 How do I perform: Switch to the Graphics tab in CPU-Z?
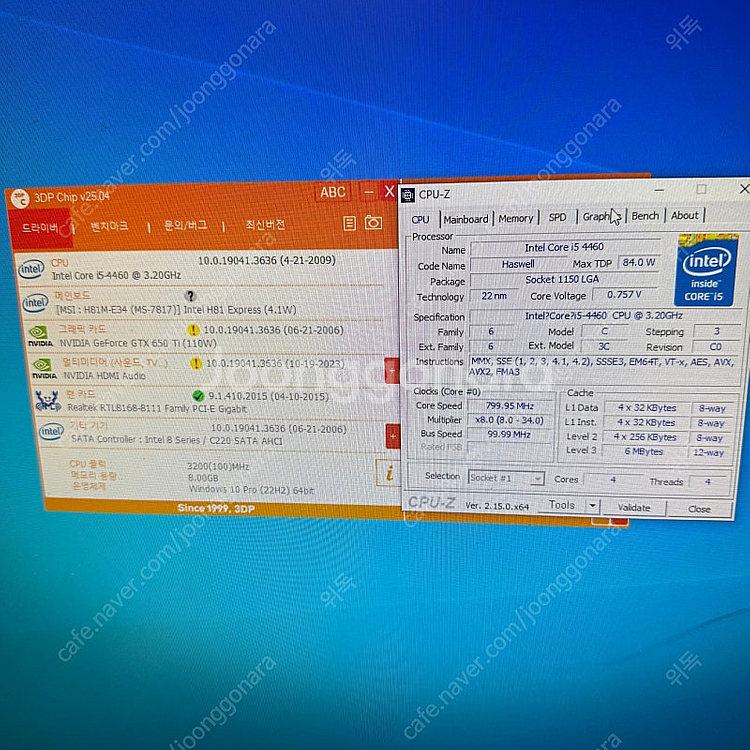(x=601, y=217)
